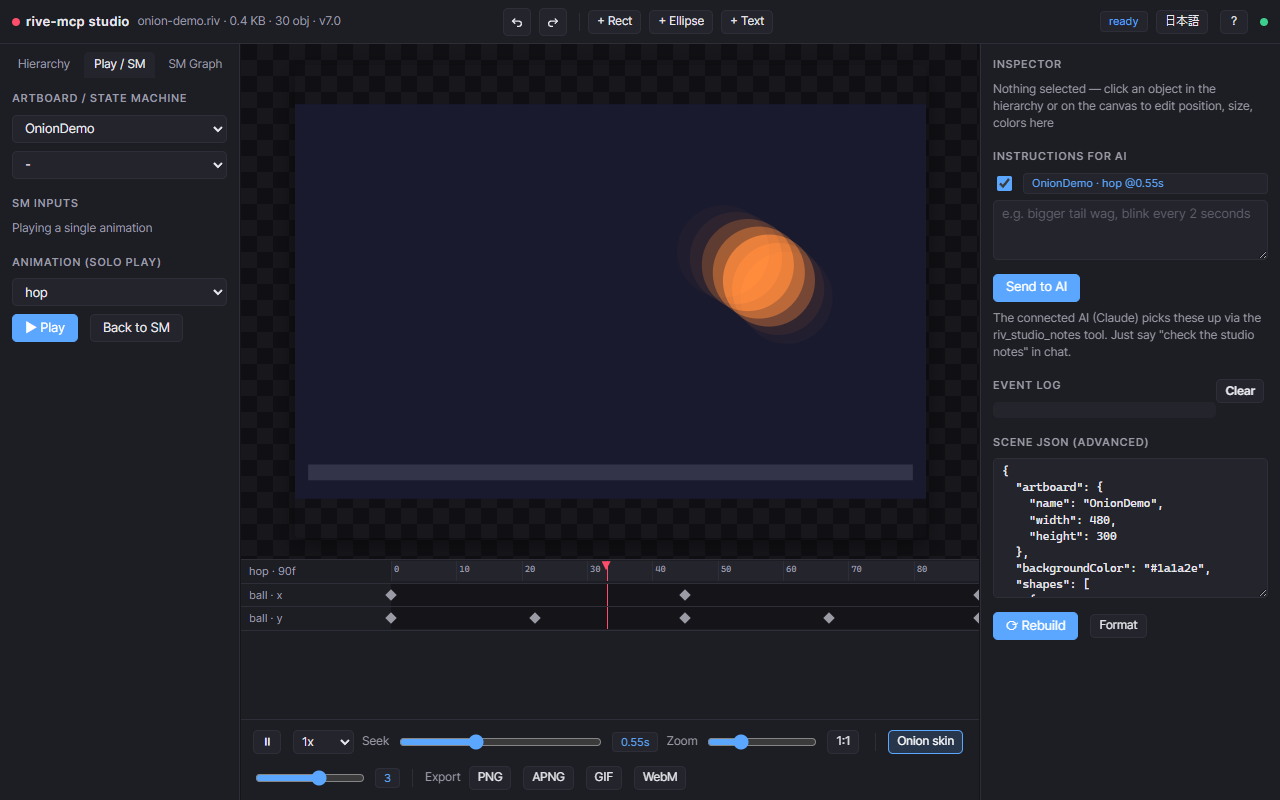Click the Zoom slider handle

coord(741,742)
